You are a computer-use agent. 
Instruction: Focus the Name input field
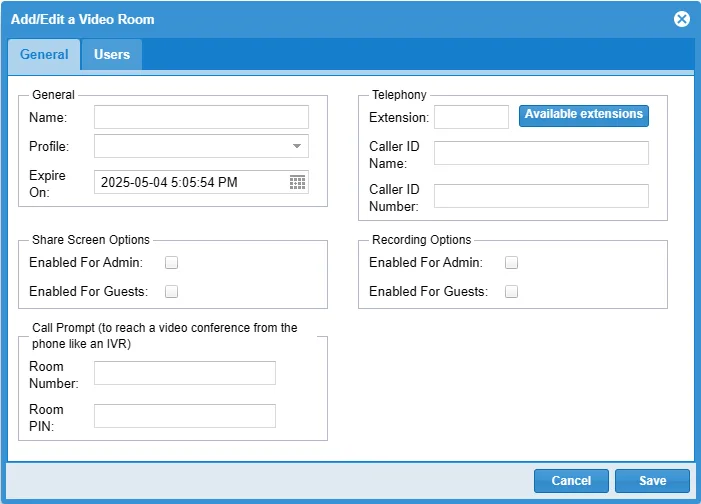201,117
